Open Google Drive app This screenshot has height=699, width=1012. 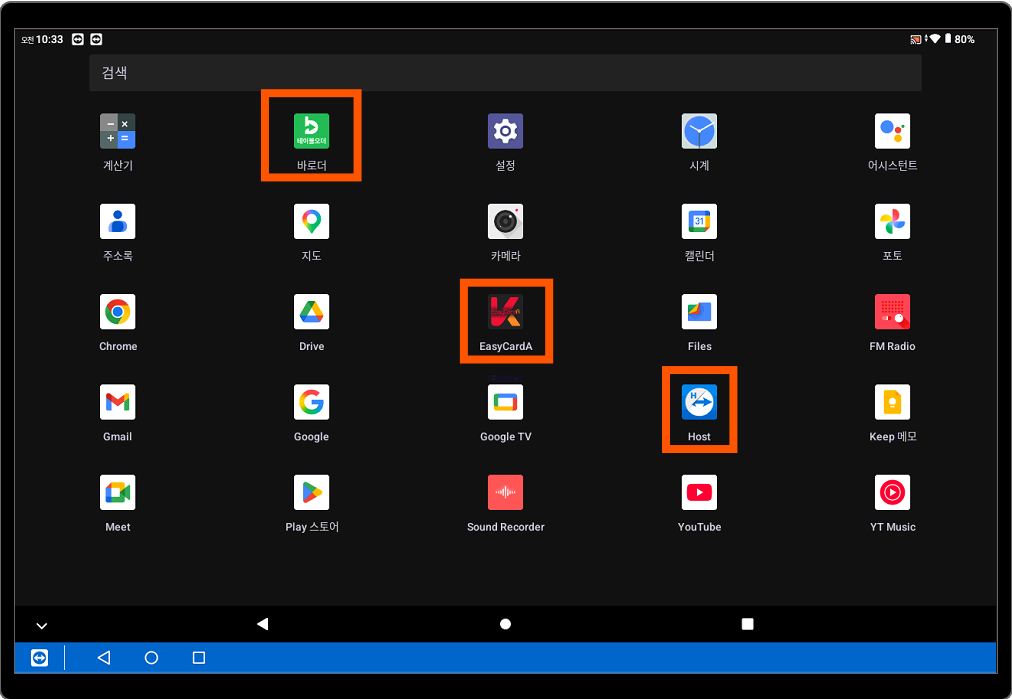coord(311,312)
